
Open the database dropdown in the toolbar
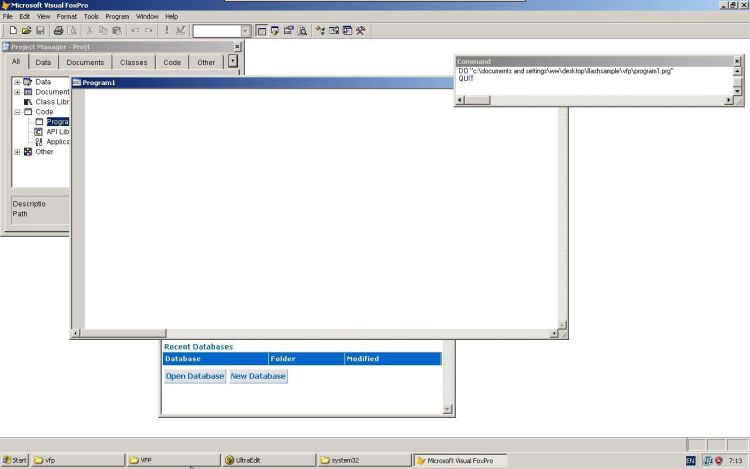[x=245, y=31]
